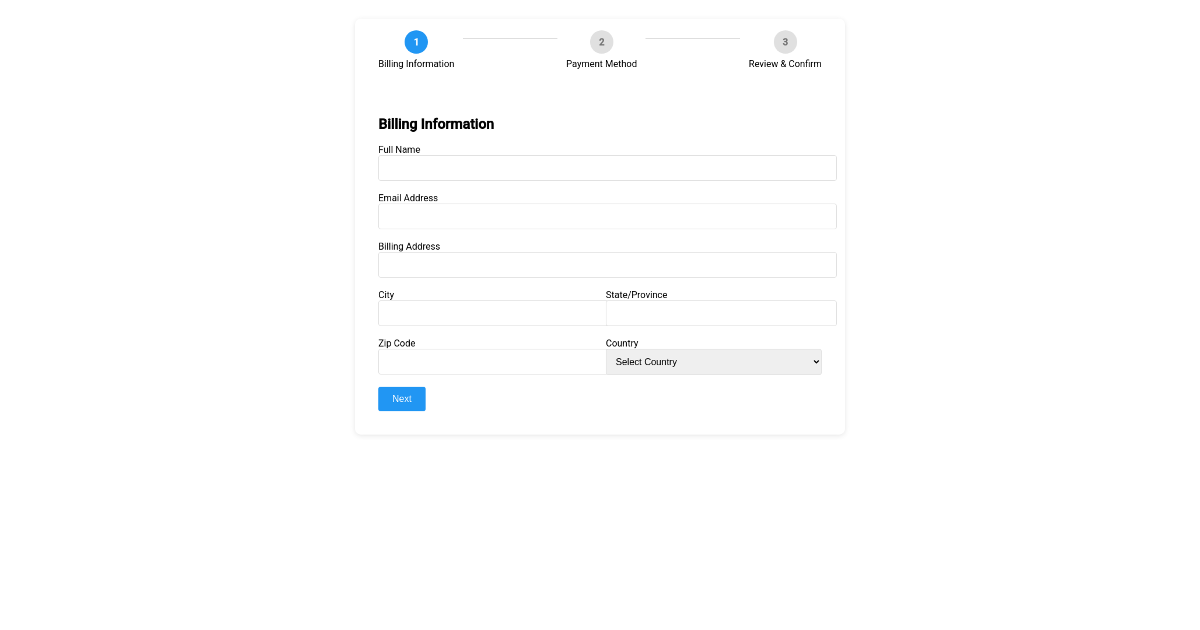Click the step 3 circle indicator
The width and height of the screenshot is (1200, 630).
(x=785, y=42)
